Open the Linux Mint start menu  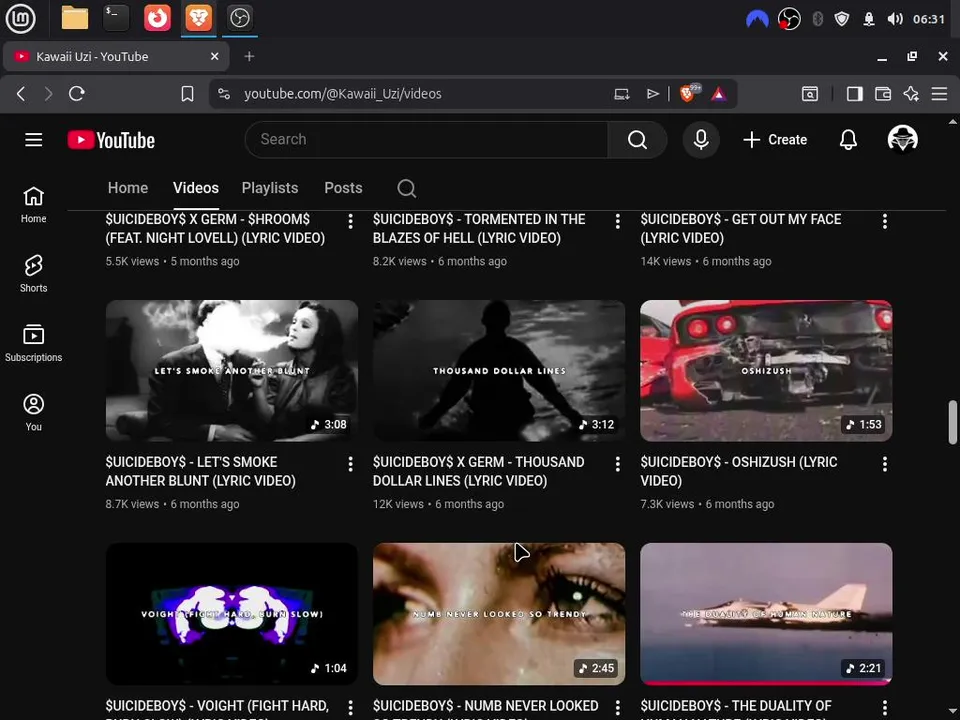coord(20,18)
